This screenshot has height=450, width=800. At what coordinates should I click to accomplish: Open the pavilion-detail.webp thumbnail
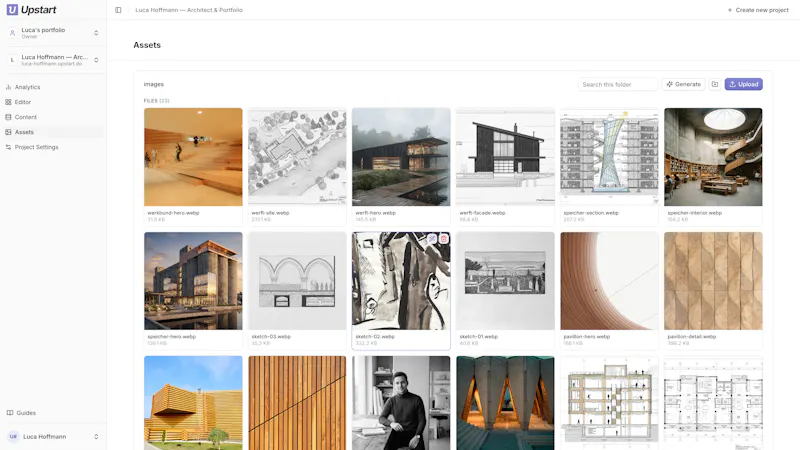[713, 281]
